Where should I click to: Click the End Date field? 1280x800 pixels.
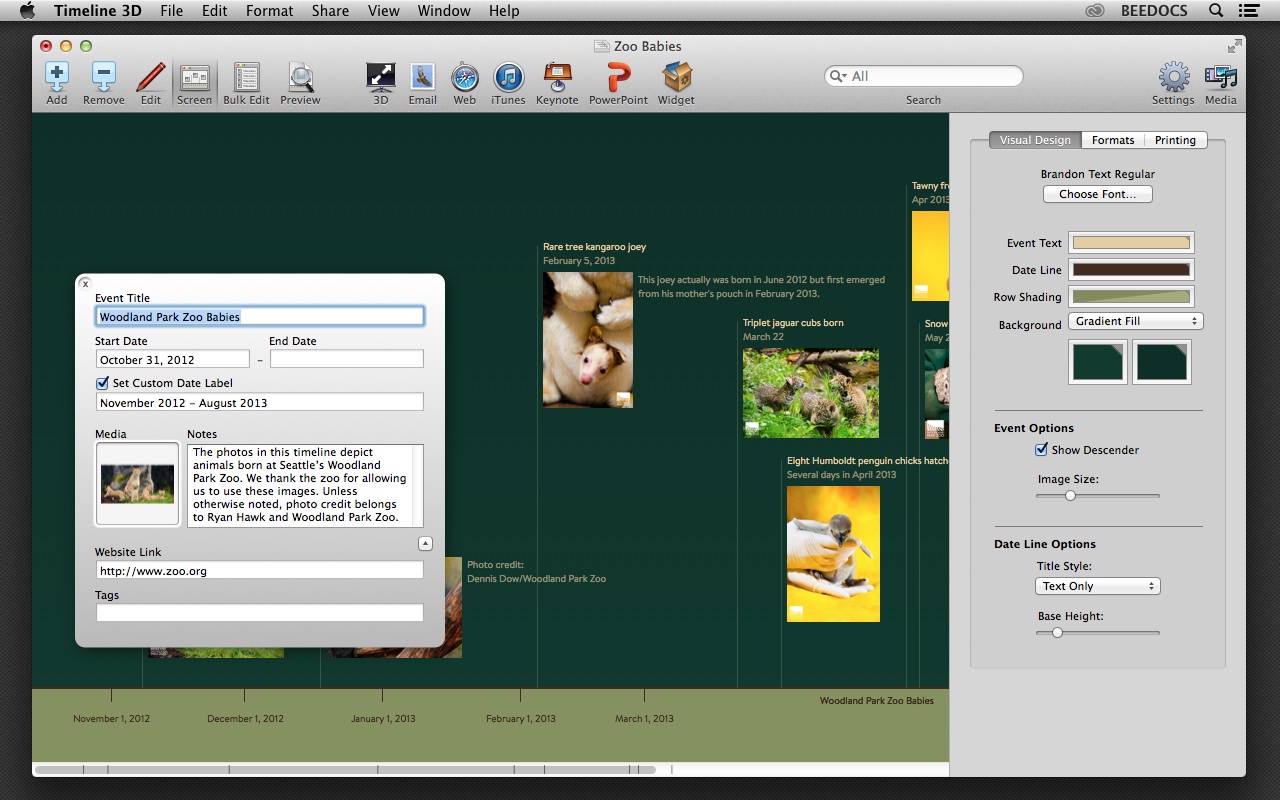(x=347, y=359)
